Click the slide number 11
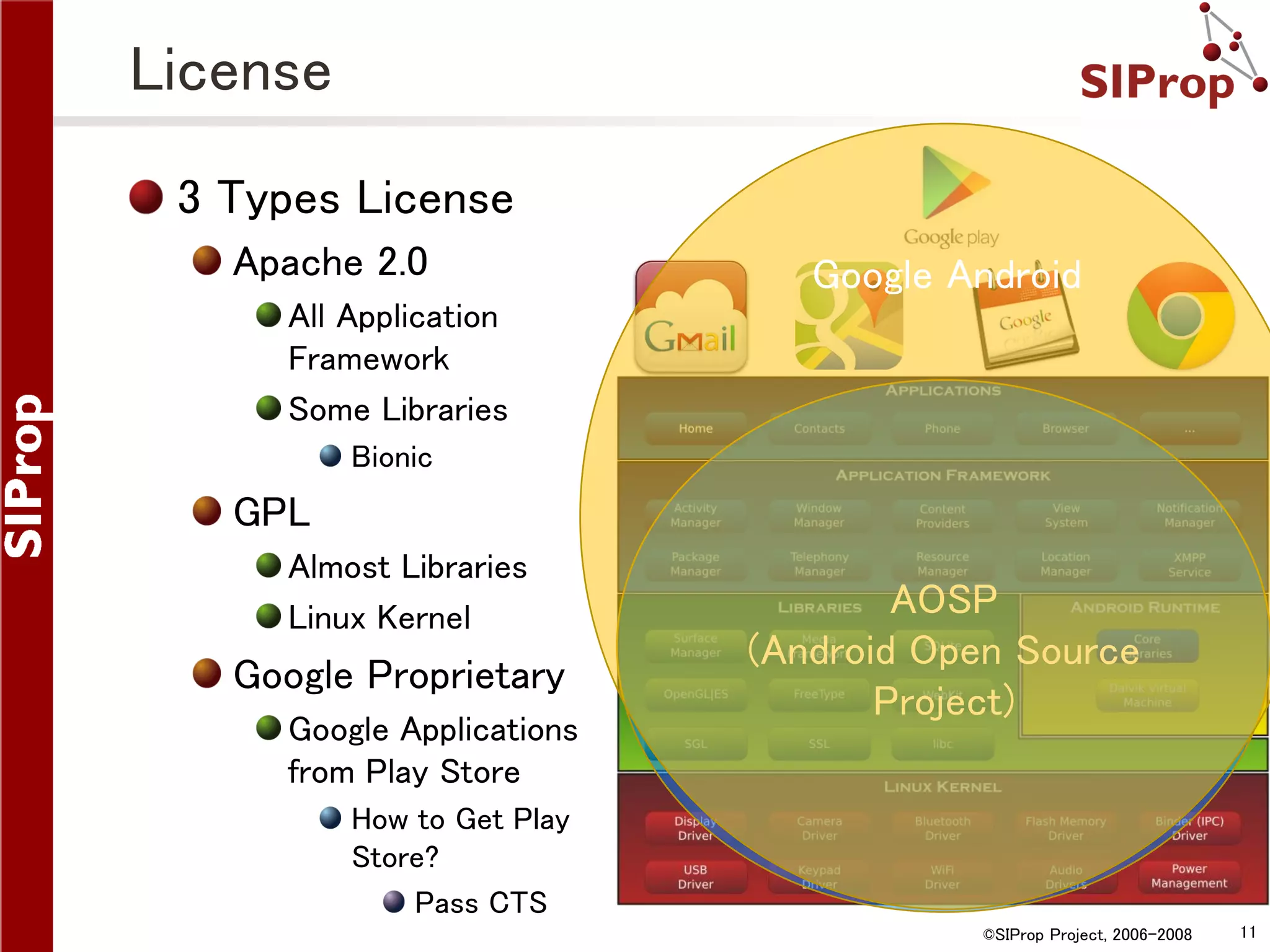1270x952 pixels. (x=1248, y=932)
